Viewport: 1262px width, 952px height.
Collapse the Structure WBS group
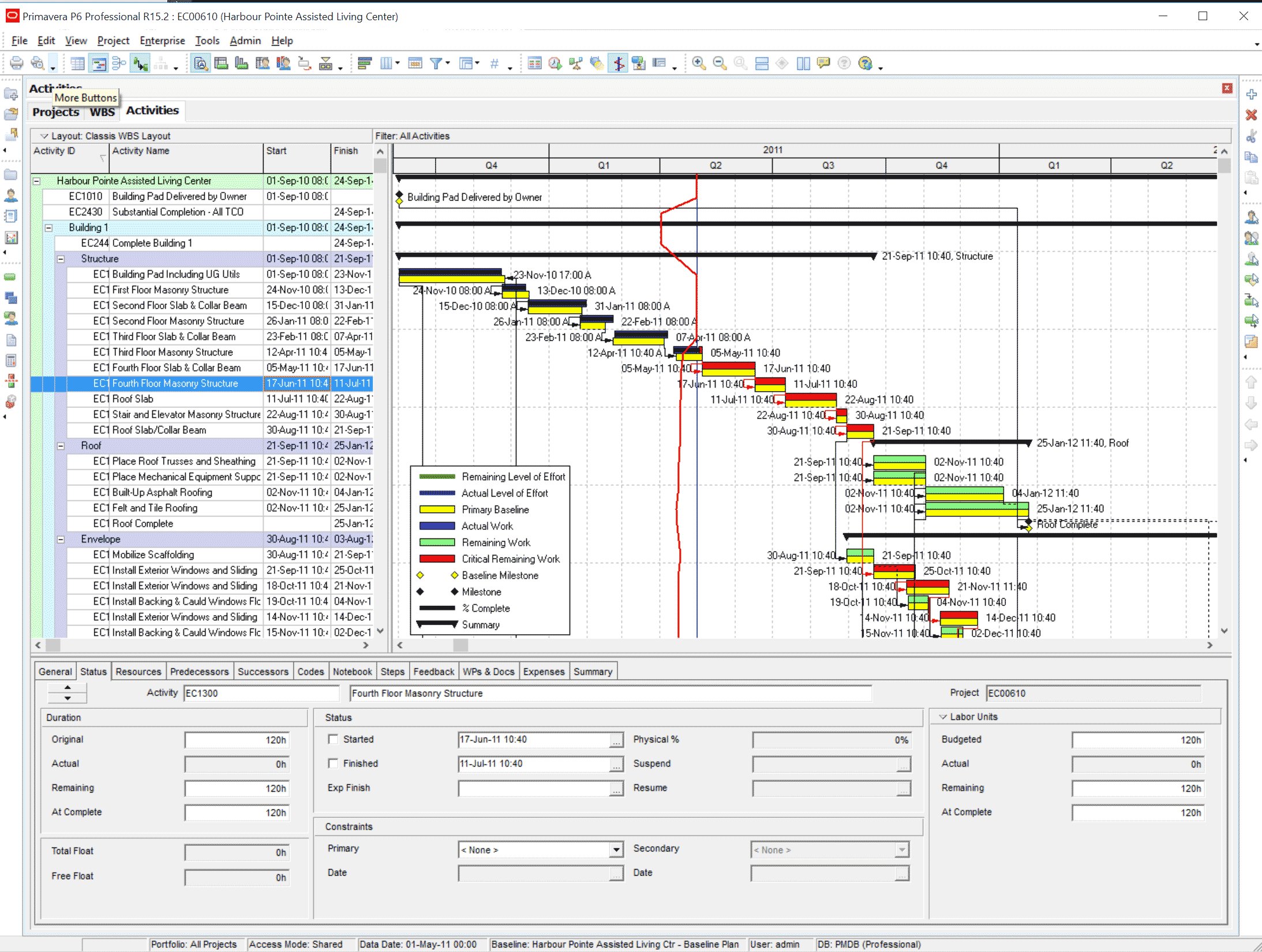(x=61, y=259)
